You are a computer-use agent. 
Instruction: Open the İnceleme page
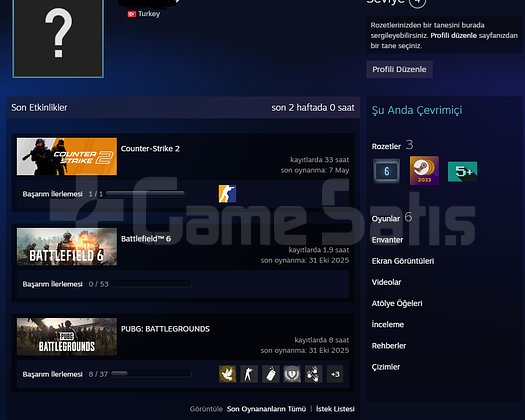coord(388,324)
